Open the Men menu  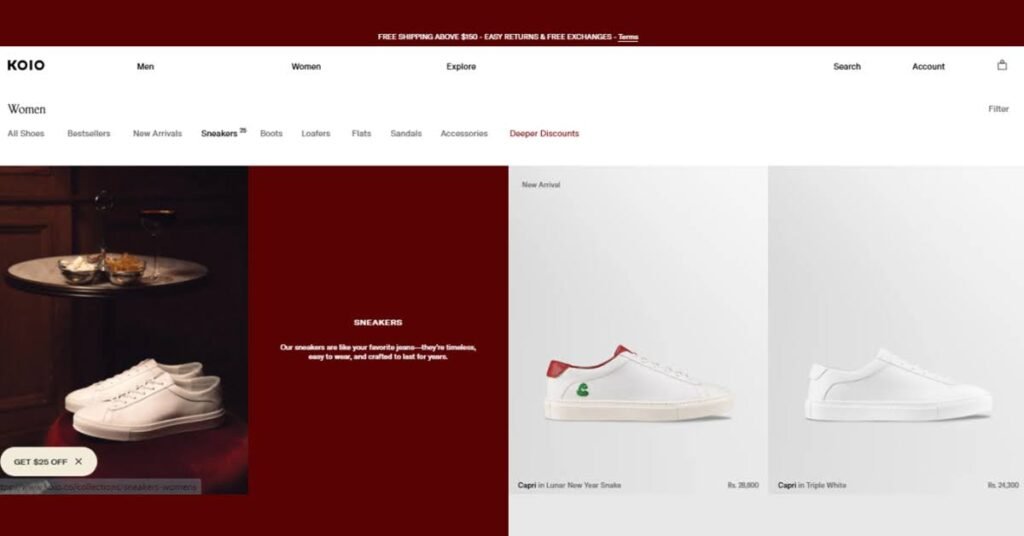click(x=145, y=67)
